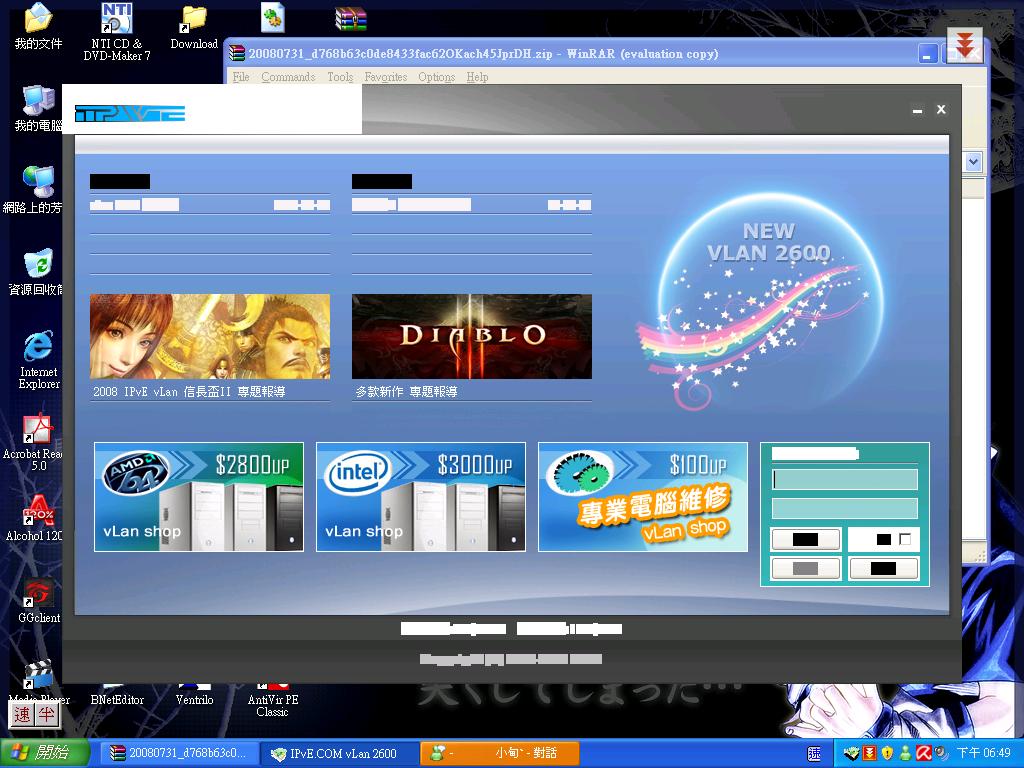Open BNetEditor desktop shortcut
Viewport: 1024px width, 768px height.
click(117, 696)
